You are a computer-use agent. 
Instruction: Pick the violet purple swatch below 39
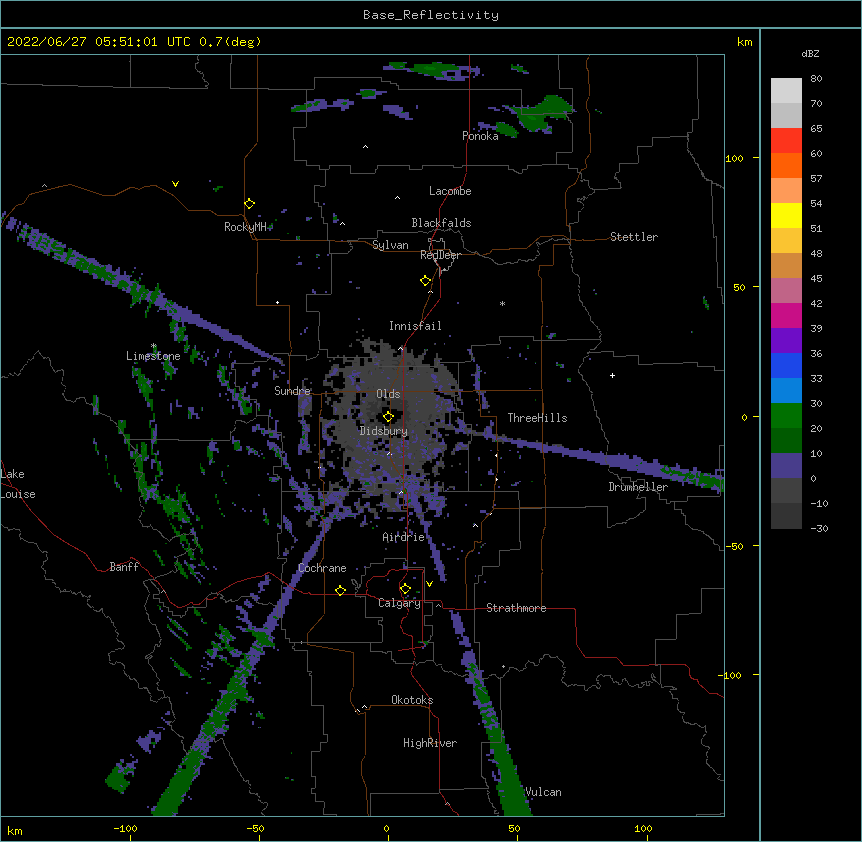tap(786, 341)
